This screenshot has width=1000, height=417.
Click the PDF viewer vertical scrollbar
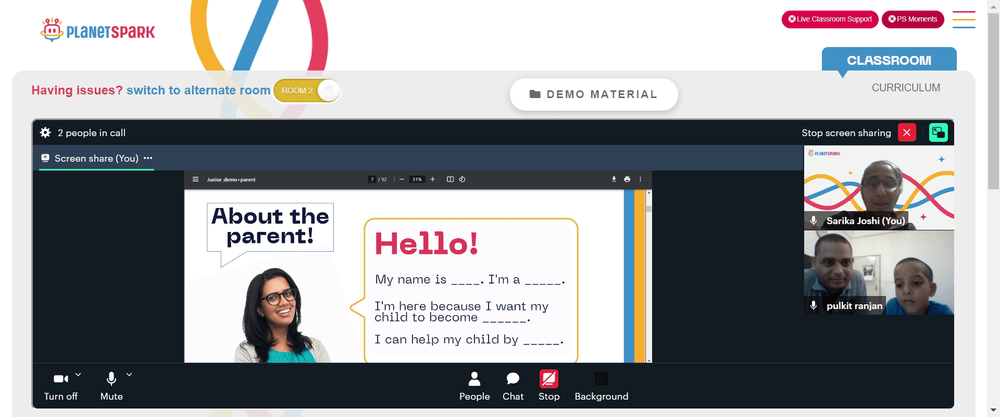point(649,276)
